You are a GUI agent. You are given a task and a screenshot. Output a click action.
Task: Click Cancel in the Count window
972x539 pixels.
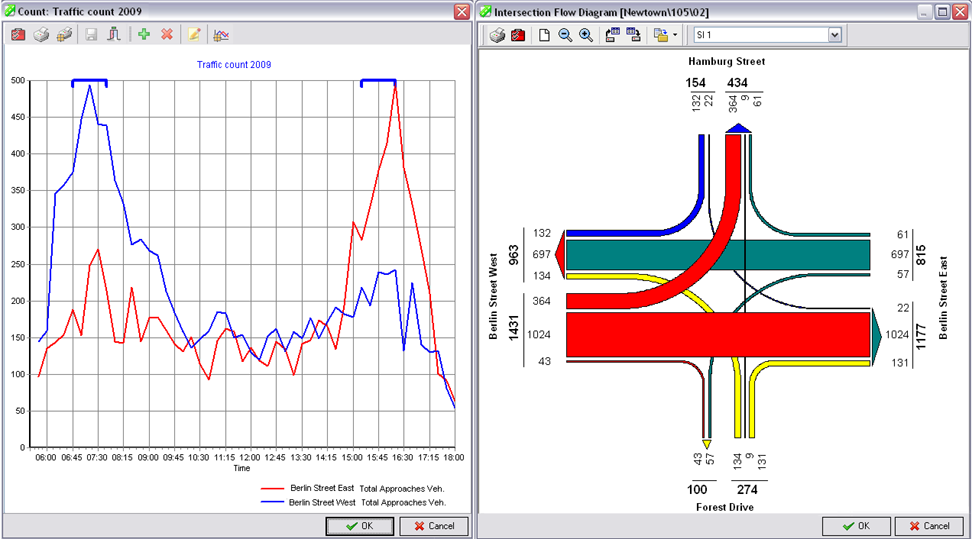point(434,526)
